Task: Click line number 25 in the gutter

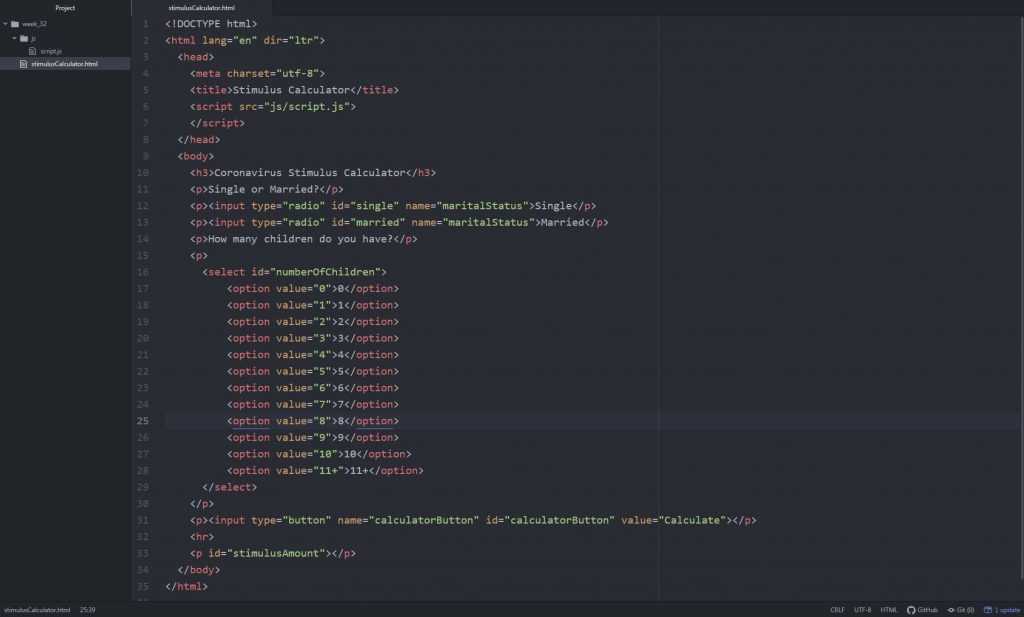Action: (142, 421)
